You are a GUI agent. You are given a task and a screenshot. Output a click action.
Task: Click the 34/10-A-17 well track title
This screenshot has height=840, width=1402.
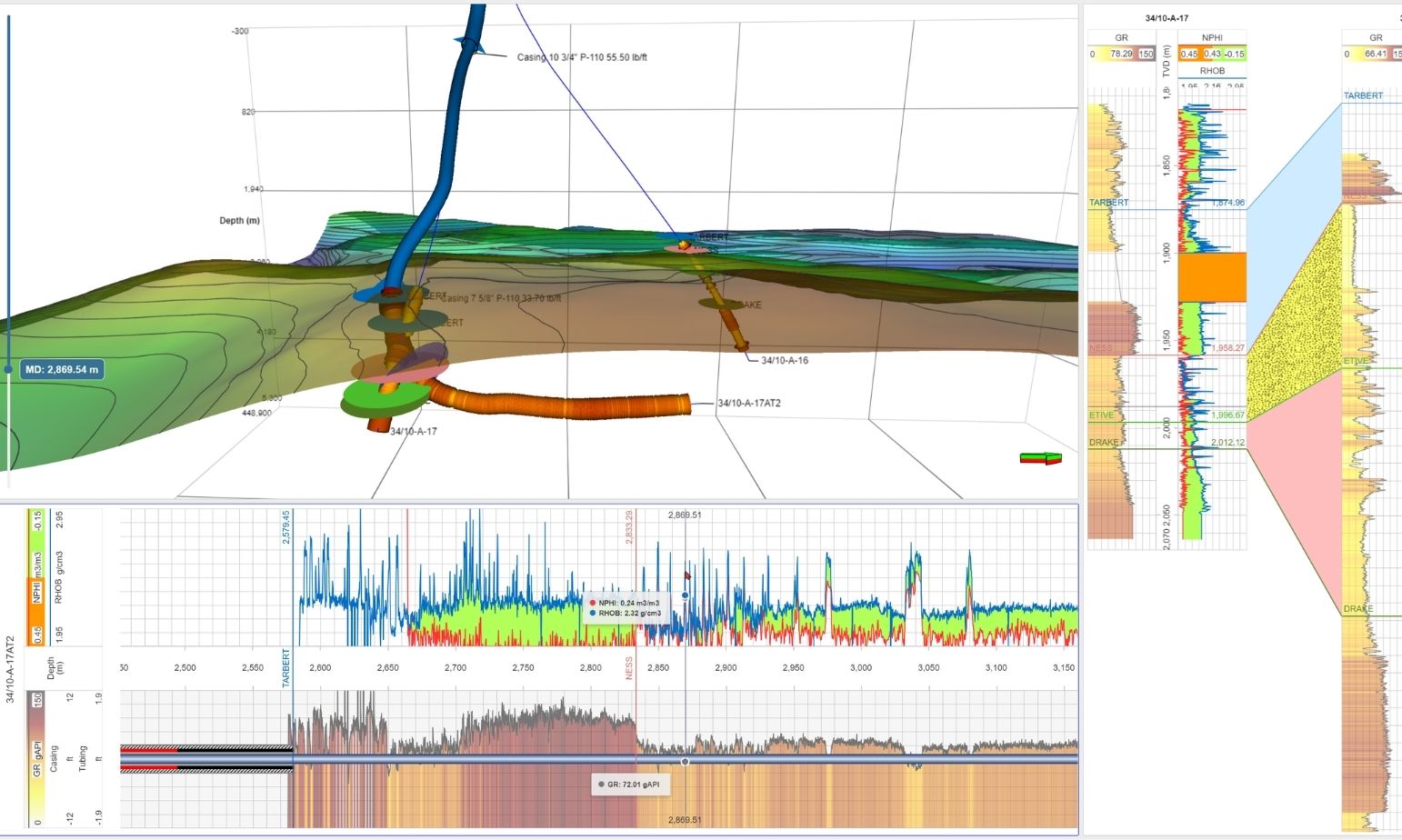coord(1167,18)
